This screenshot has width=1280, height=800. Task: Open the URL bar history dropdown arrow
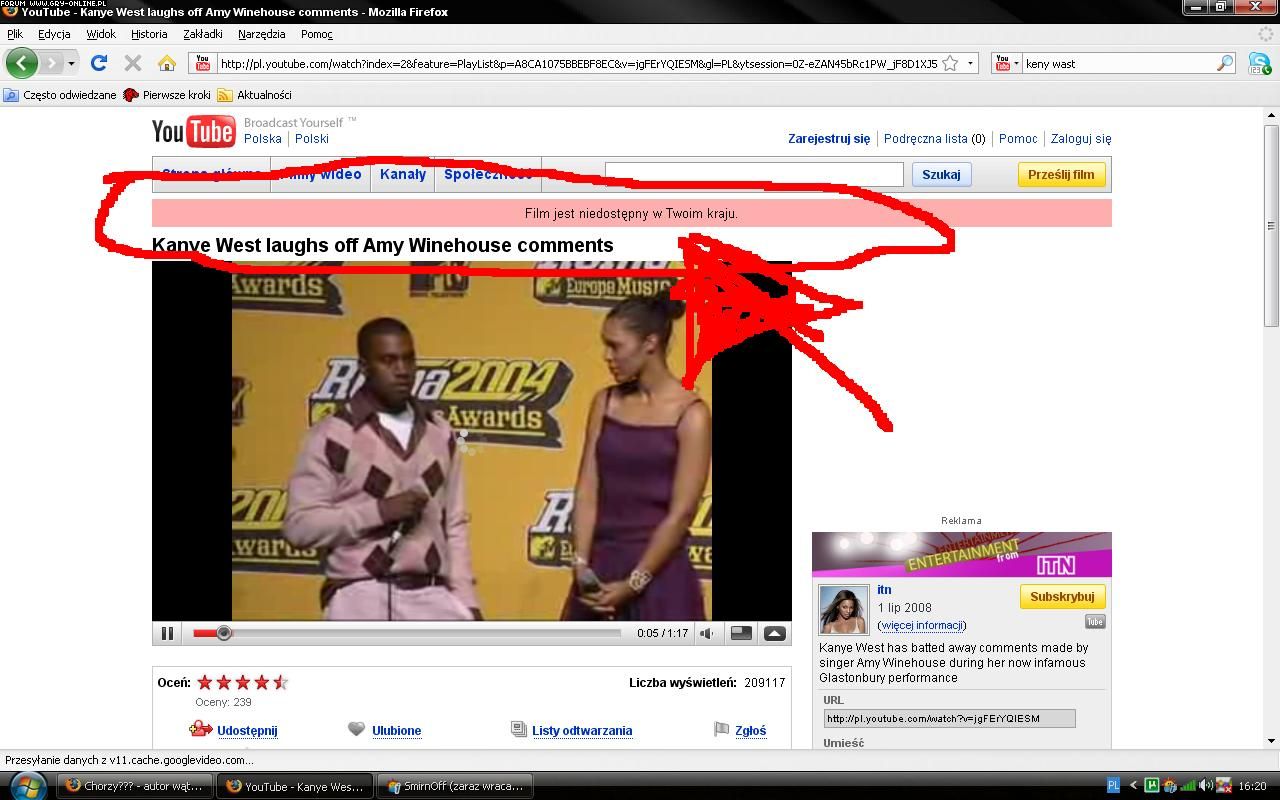tap(971, 63)
